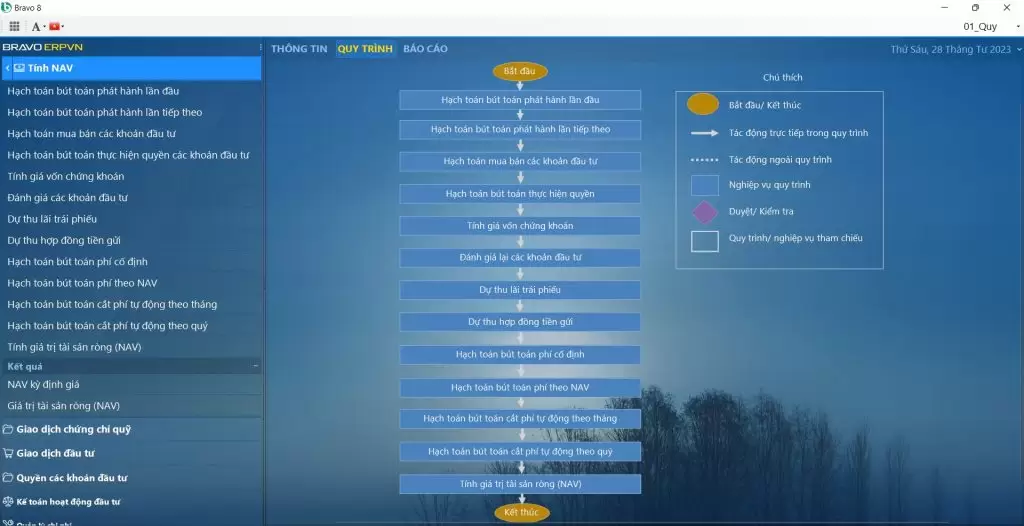
Task: Click the font size 'A' icon
Action: pos(36,26)
